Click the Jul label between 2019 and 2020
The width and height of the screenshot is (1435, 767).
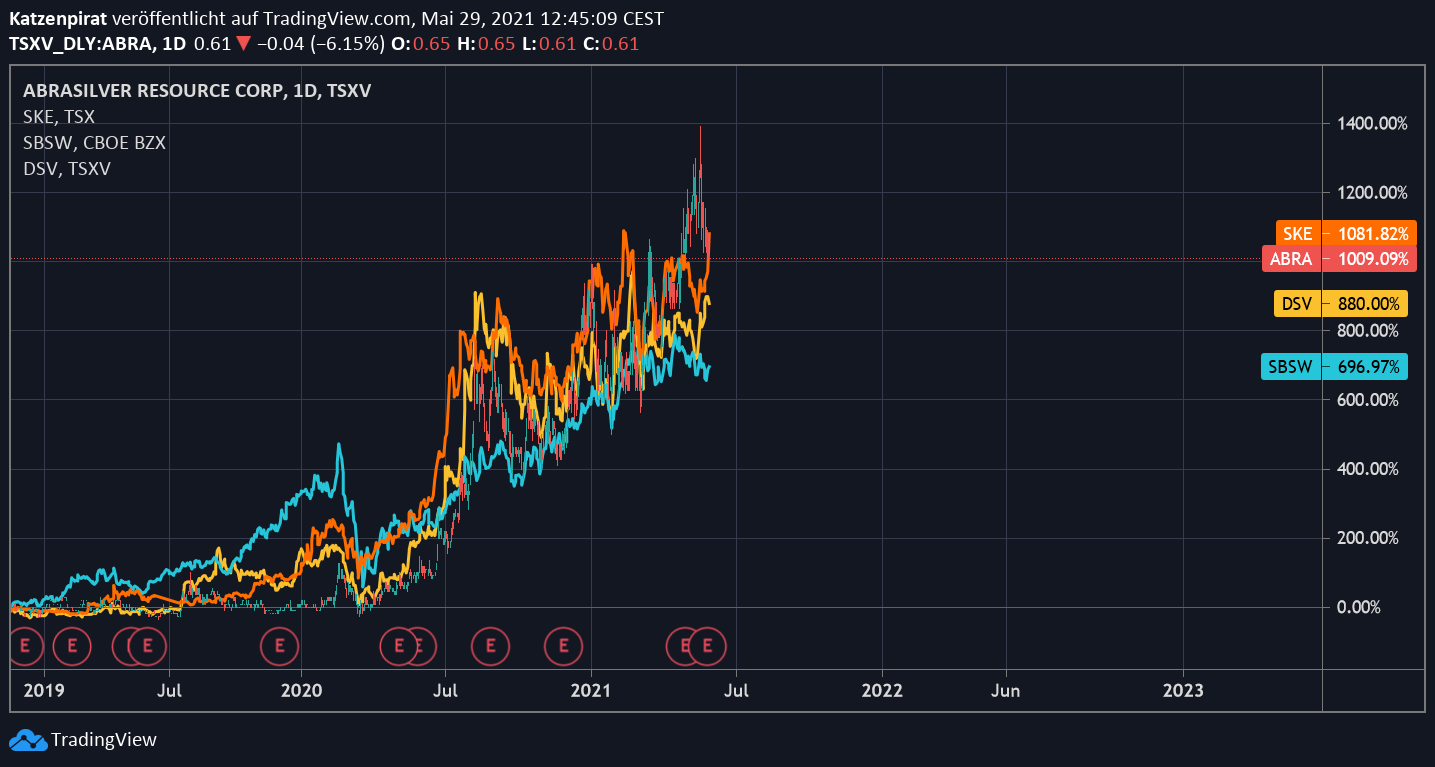170,690
